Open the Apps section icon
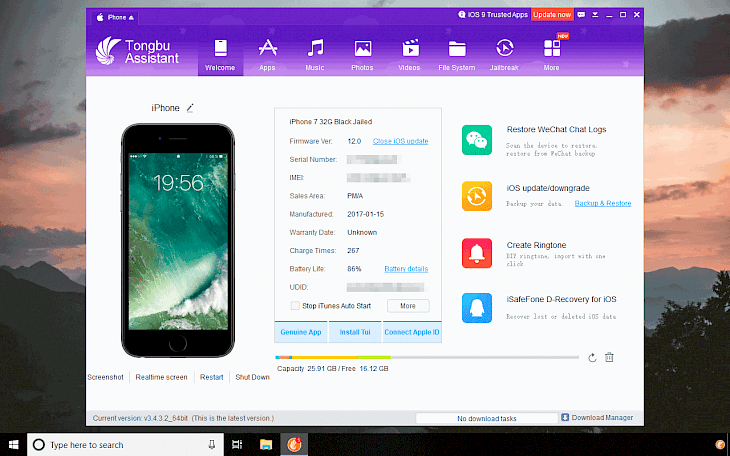Viewport: 730px width, 456px height. tap(267, 48)
